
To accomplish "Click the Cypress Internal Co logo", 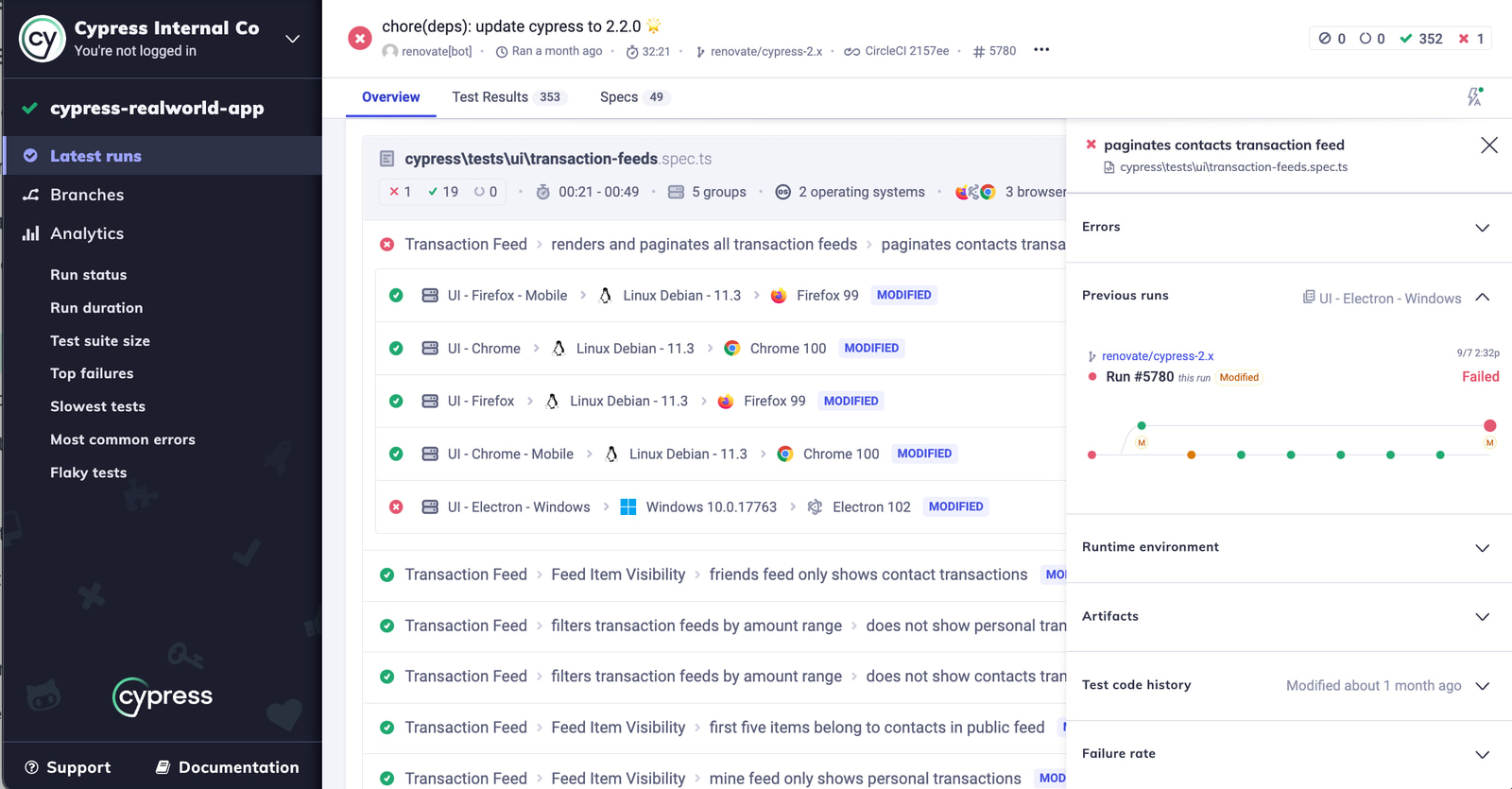I will click(43, 39).
